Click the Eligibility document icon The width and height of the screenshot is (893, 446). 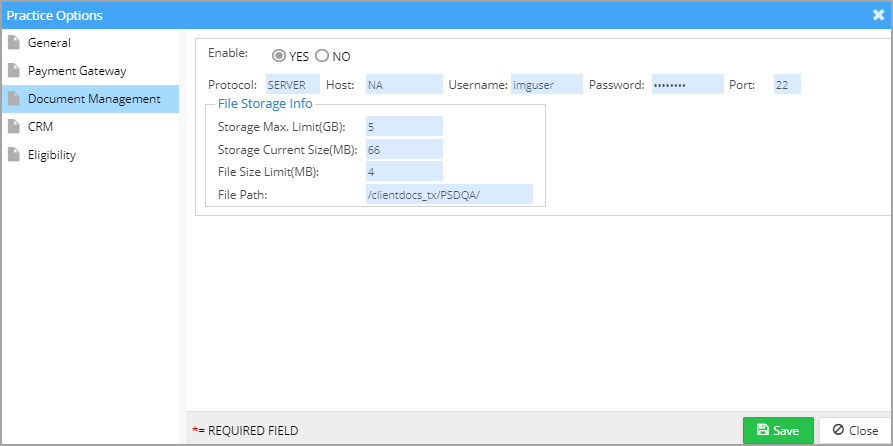tap(14, 154)
